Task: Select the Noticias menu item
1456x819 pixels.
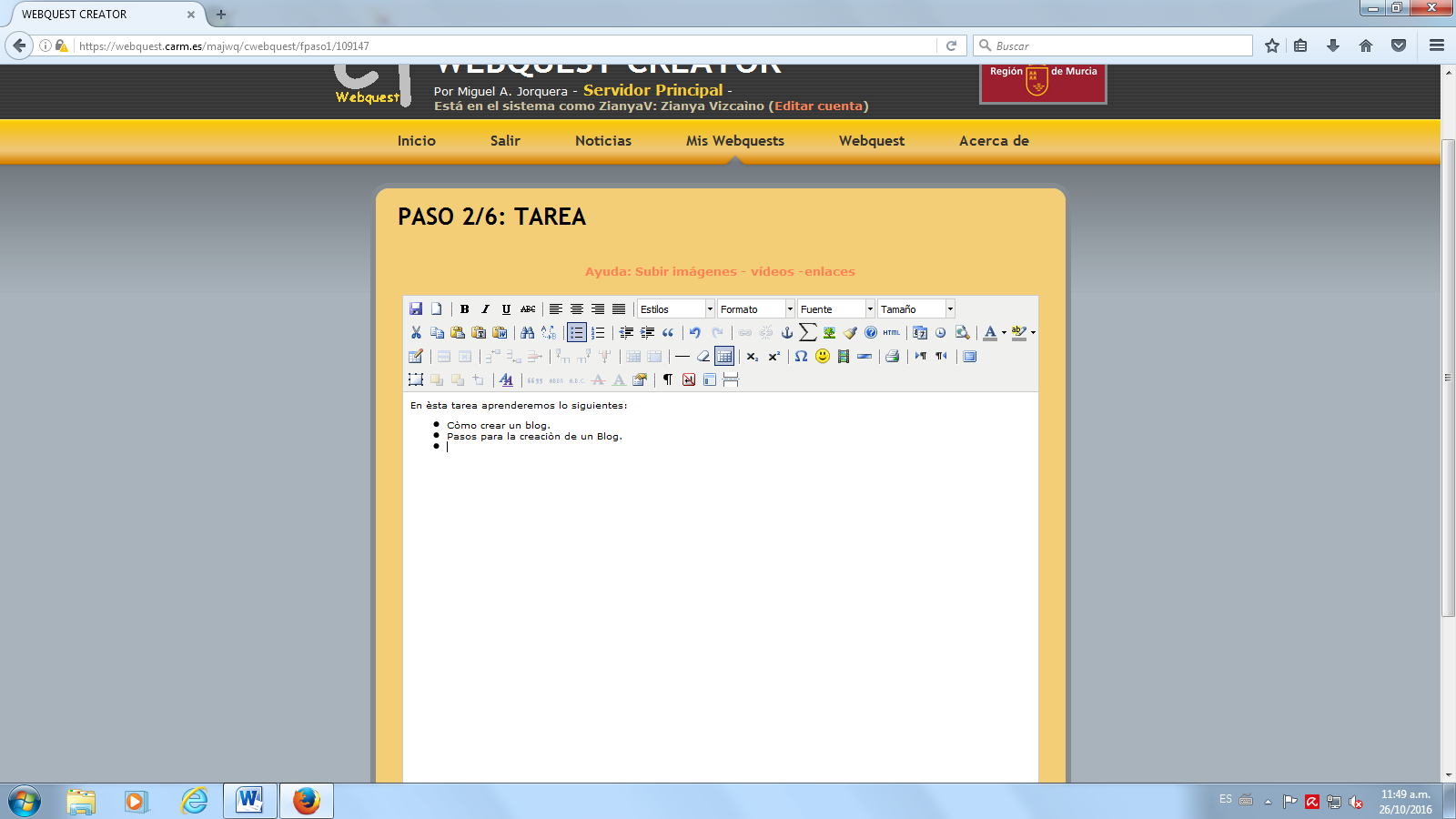Action: [x=603, y=141]
